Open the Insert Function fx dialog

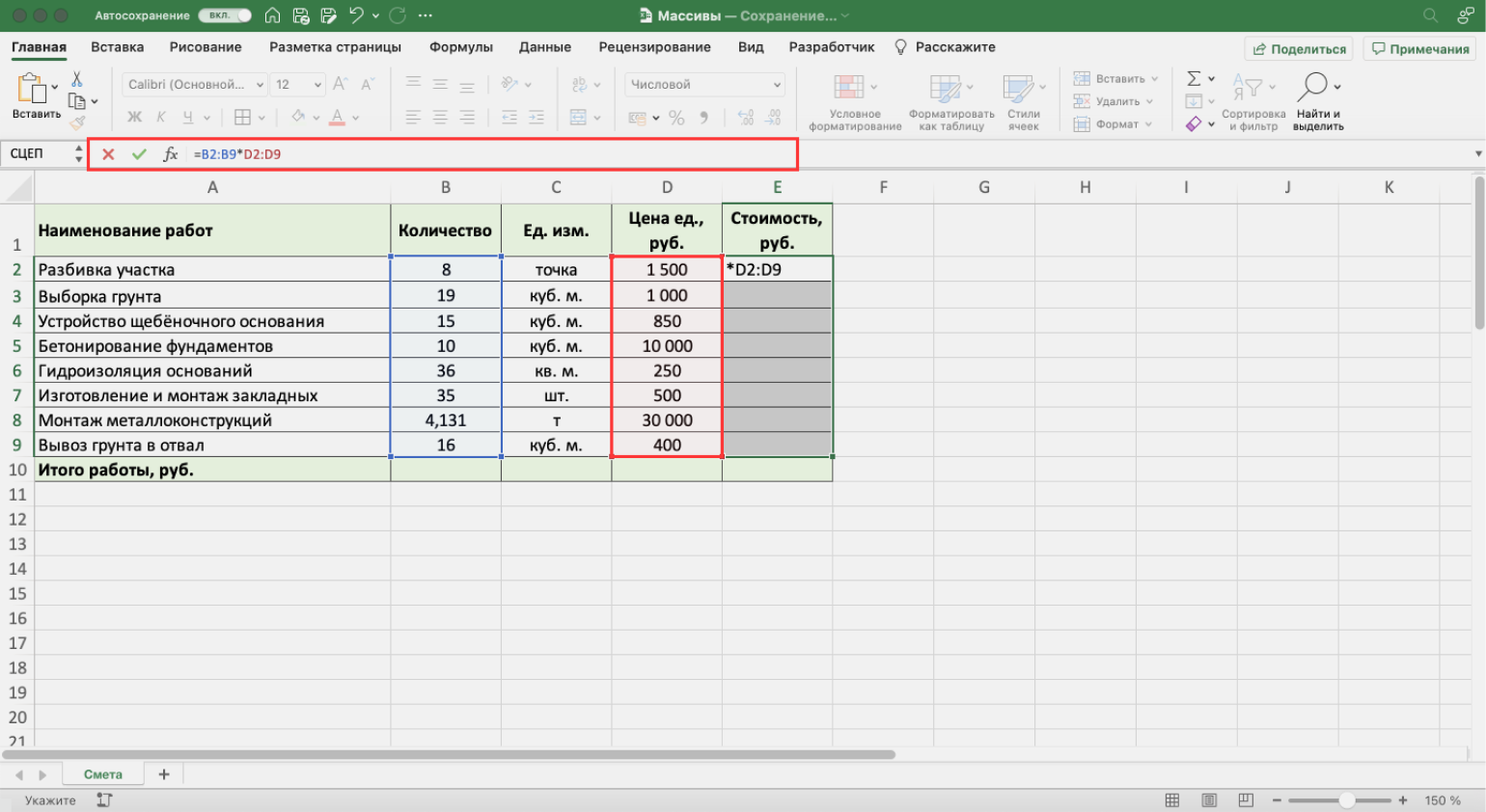[x=171, y=154]
